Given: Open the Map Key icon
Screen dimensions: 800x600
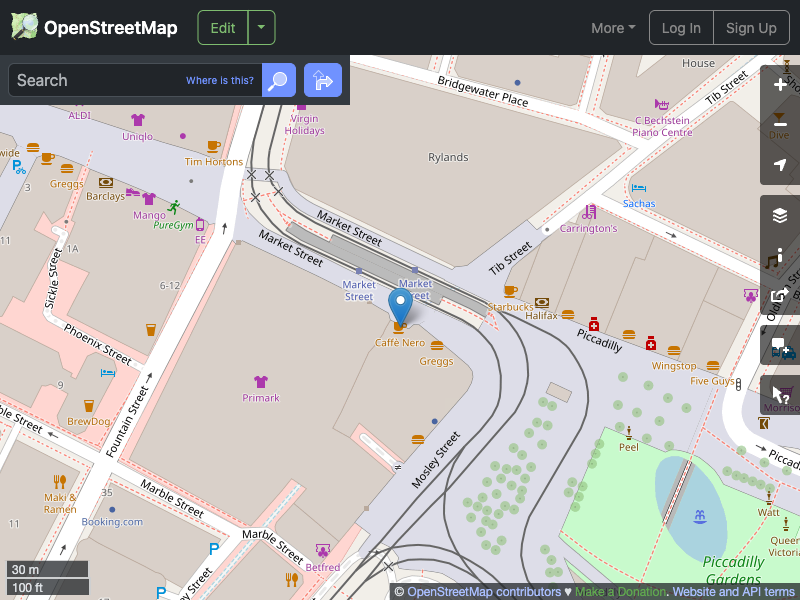Looking at the screenshot, I should tap(780, 254).
